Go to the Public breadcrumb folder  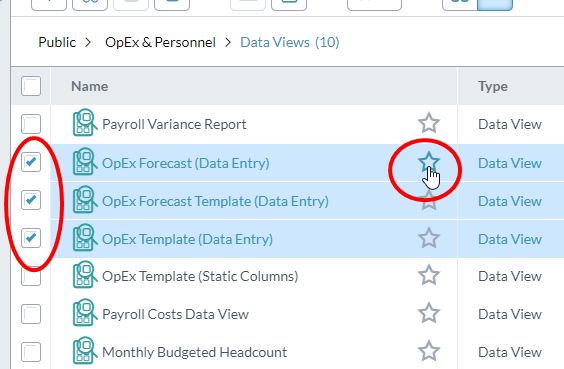(x=57, y=42)
